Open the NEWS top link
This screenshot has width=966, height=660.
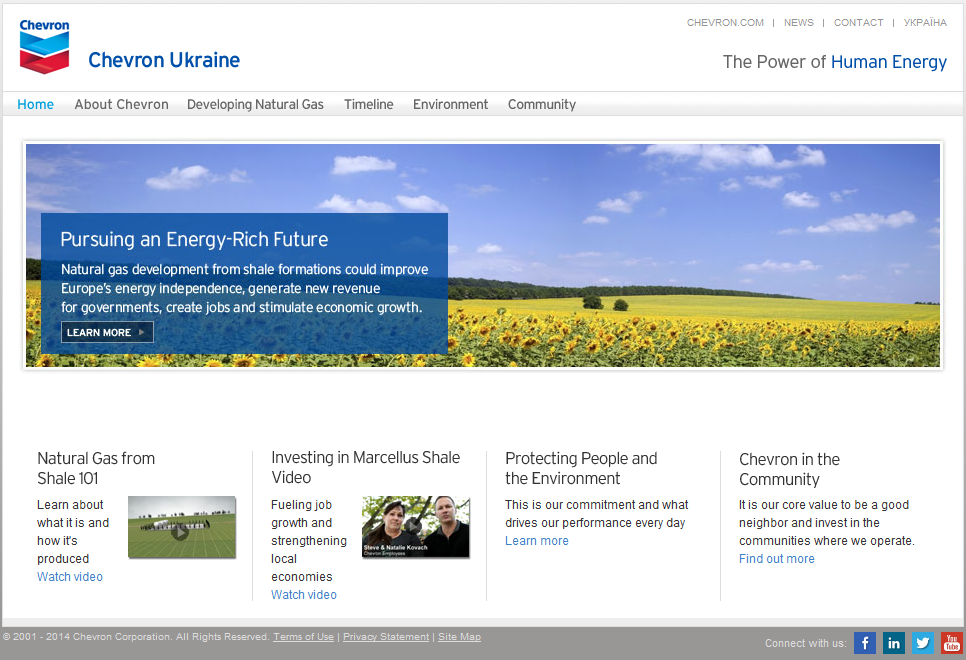point(798,22)
